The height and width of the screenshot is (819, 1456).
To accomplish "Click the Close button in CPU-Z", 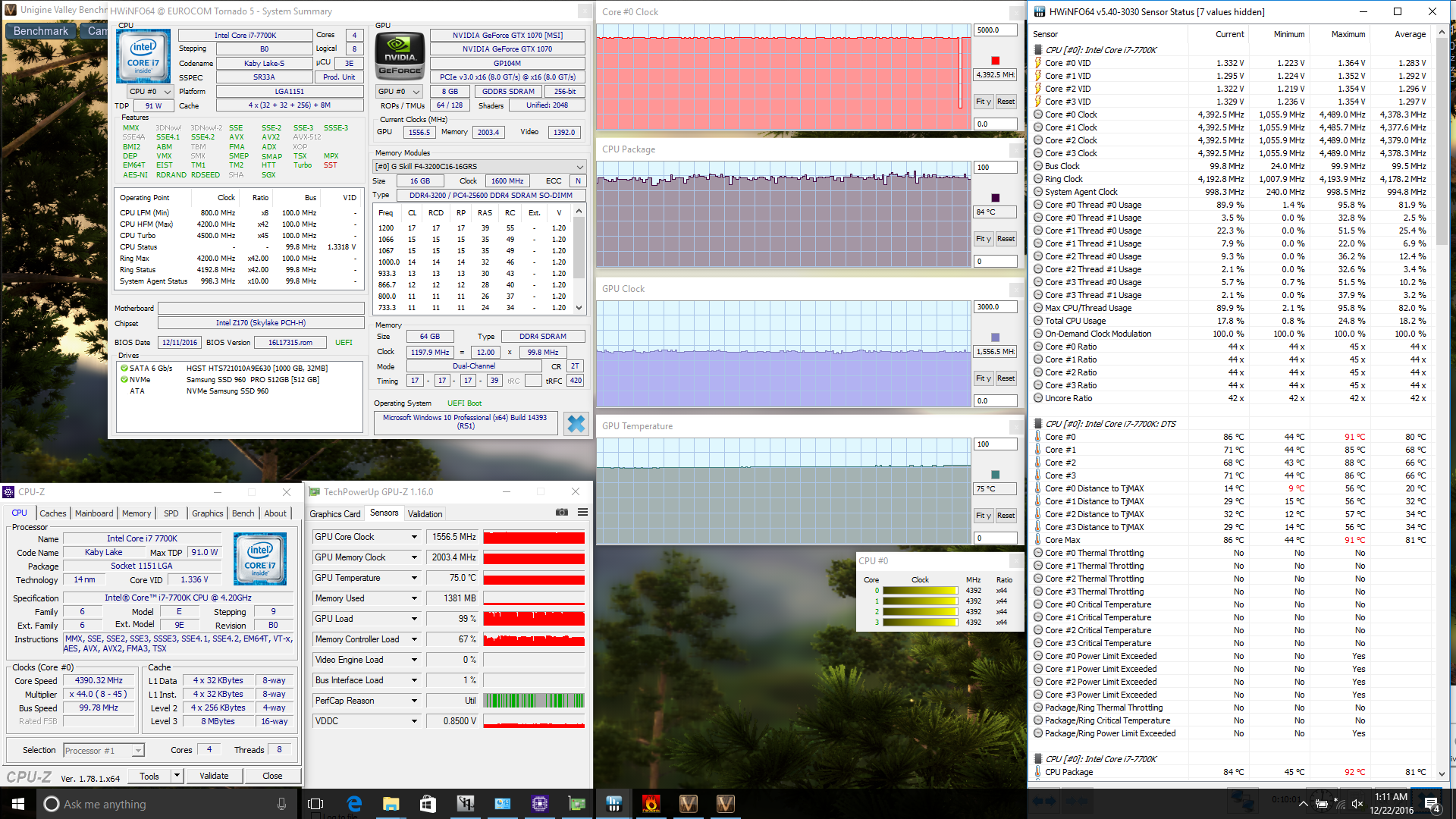I will click(x=272, y=776).
